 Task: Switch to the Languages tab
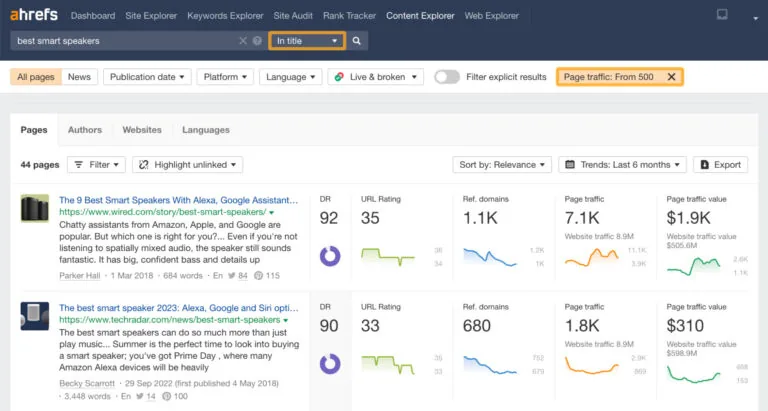[206, 130]
